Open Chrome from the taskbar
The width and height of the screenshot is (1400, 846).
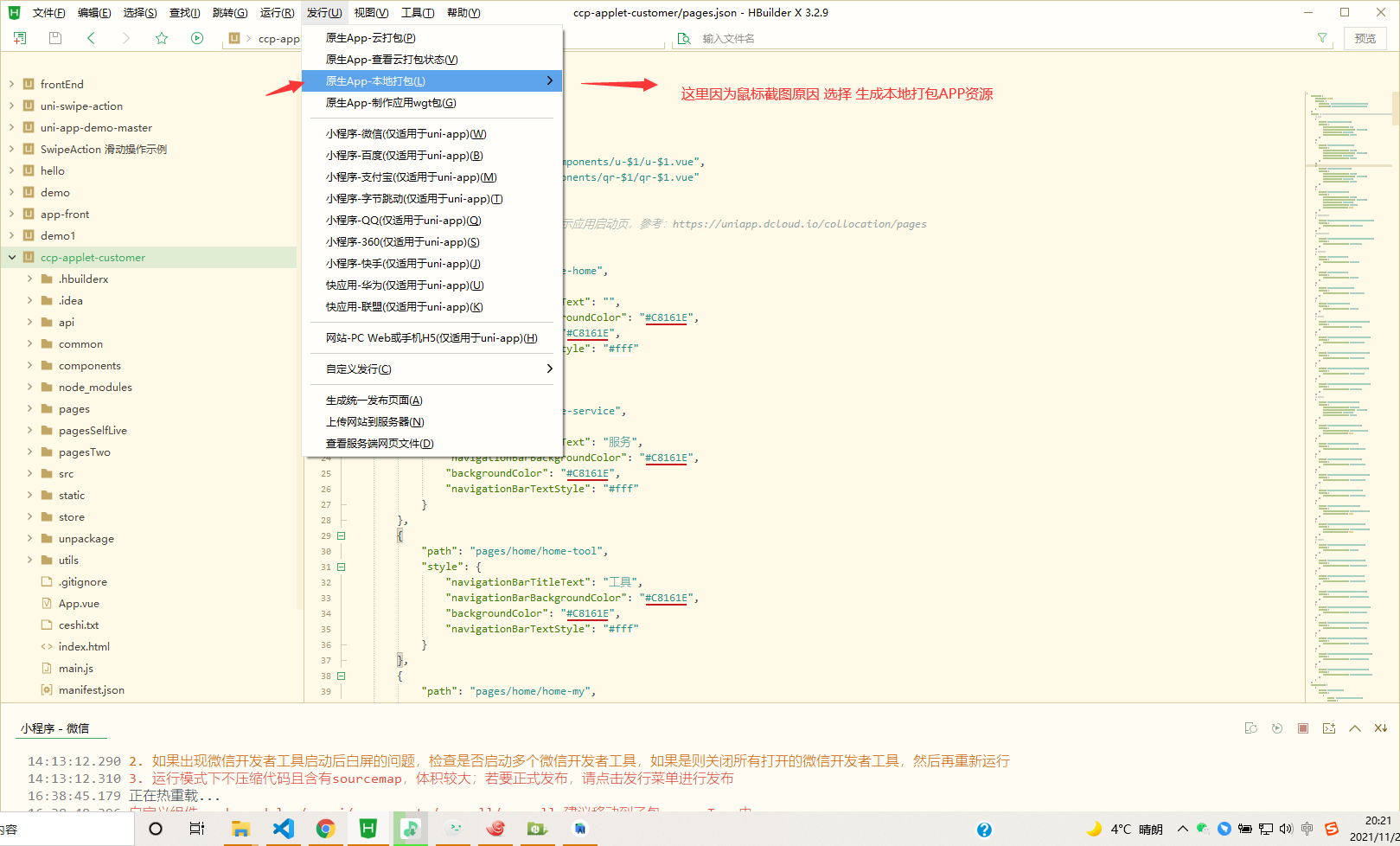[x=325, y=829]
